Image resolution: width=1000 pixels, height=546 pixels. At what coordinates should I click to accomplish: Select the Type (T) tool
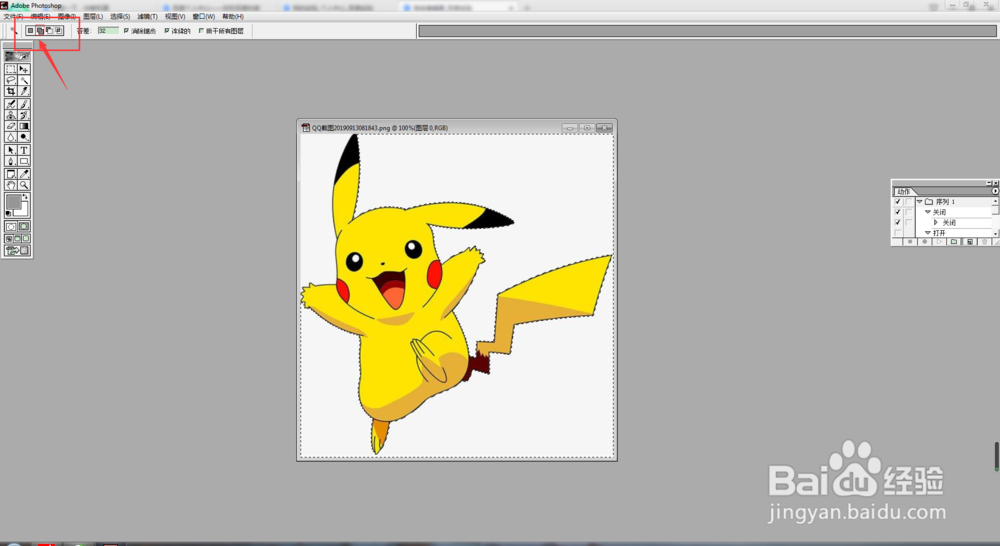tap(24, 150)
